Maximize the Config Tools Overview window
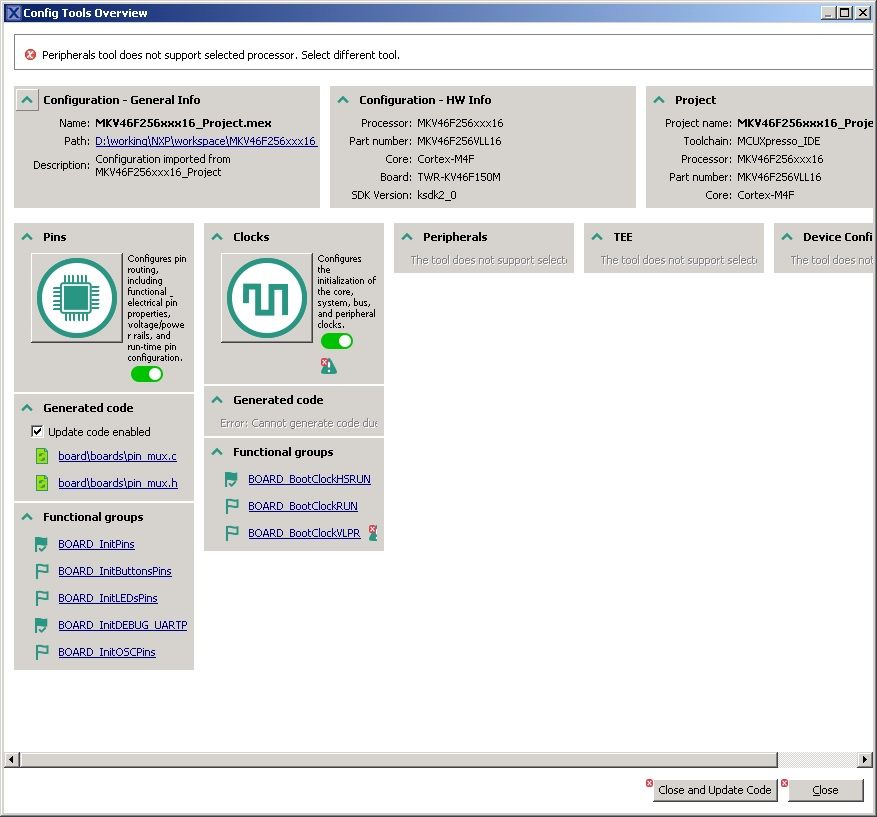Viewport: 877px width, 817px height. click(x=845, y=13)
